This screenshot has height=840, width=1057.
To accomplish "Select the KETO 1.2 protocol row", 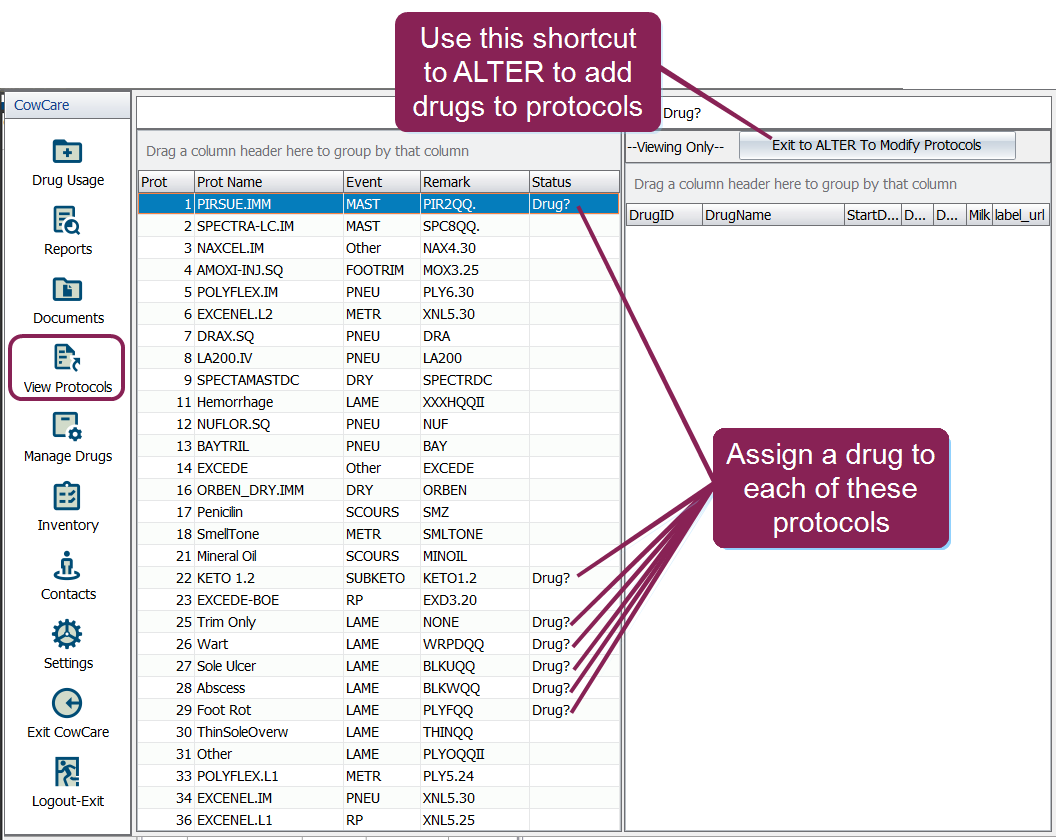I will coord(378,578).
